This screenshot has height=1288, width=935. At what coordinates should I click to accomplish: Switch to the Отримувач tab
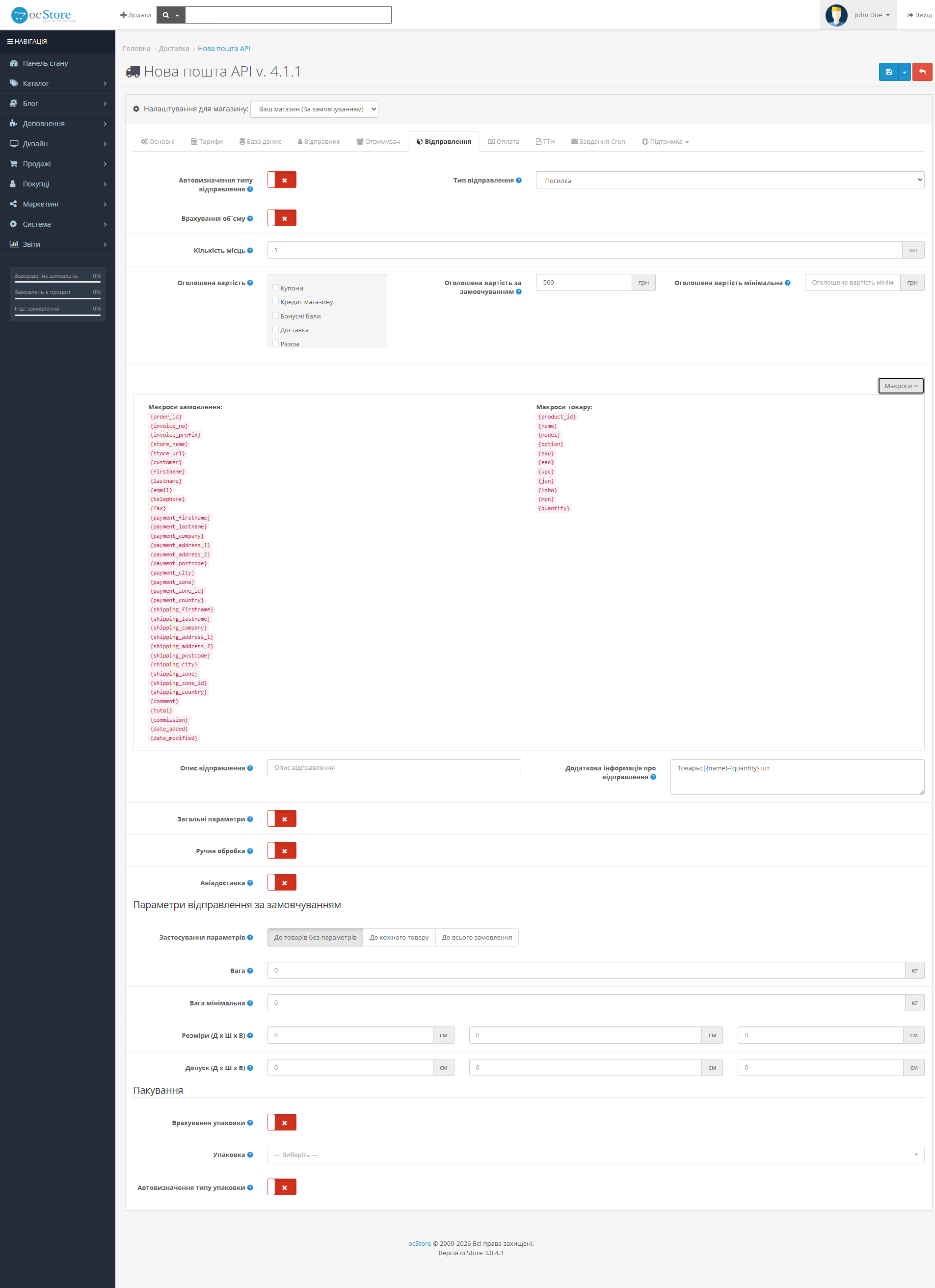pos(378,141)
